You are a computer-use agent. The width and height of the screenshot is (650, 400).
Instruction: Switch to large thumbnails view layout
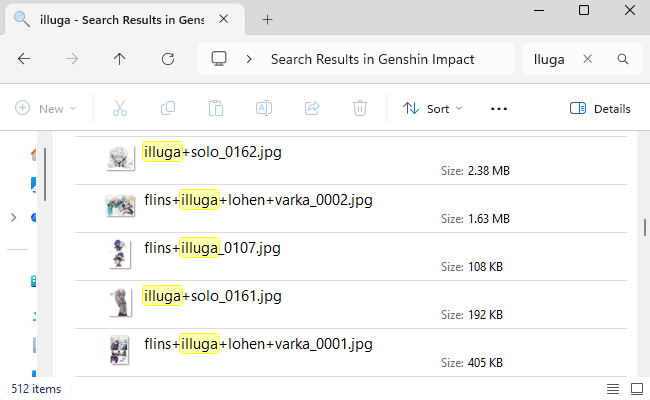(x=635, y=388)
